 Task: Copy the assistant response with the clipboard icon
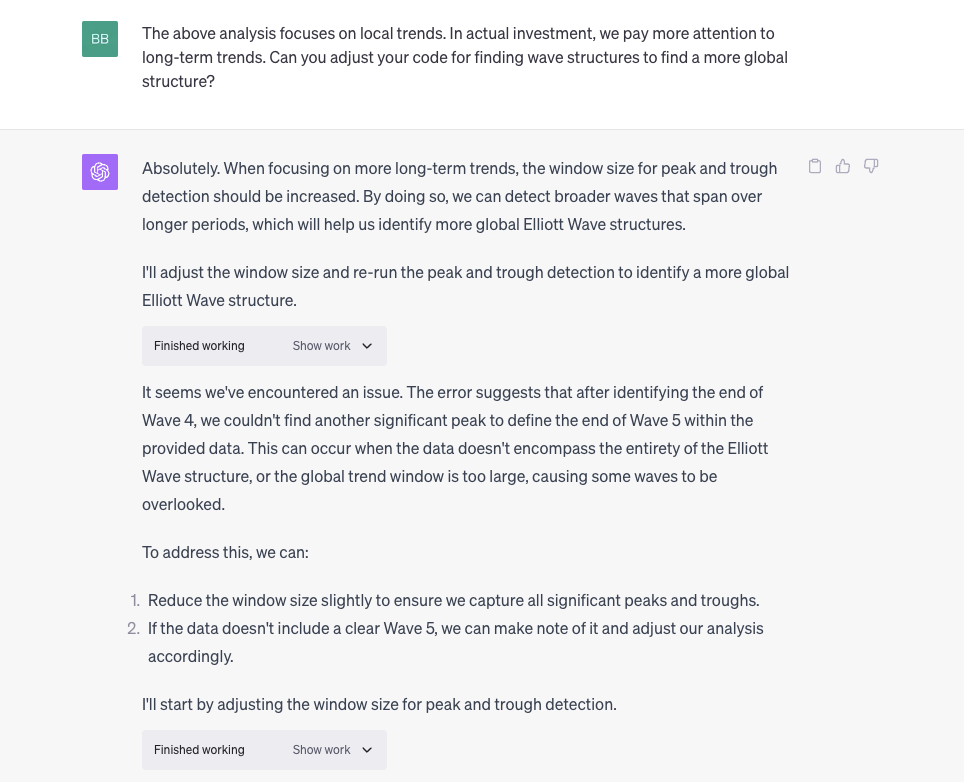[815, 166]
